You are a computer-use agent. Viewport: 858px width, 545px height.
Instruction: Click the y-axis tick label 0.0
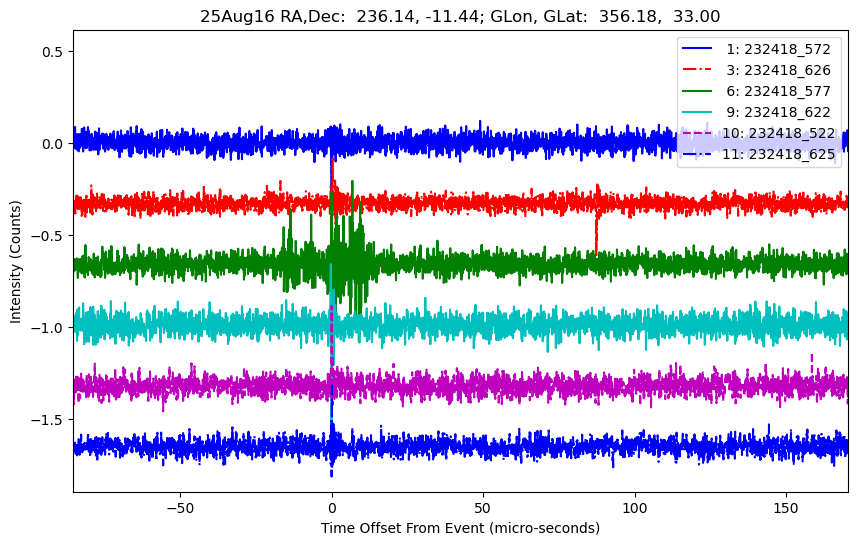point(53,144)
